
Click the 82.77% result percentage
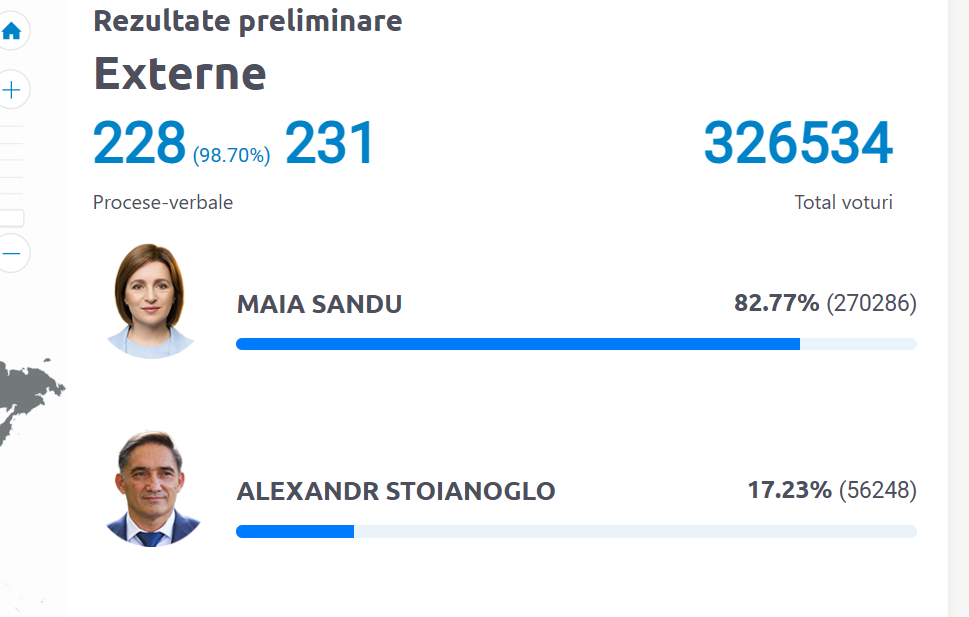[776, 303]
